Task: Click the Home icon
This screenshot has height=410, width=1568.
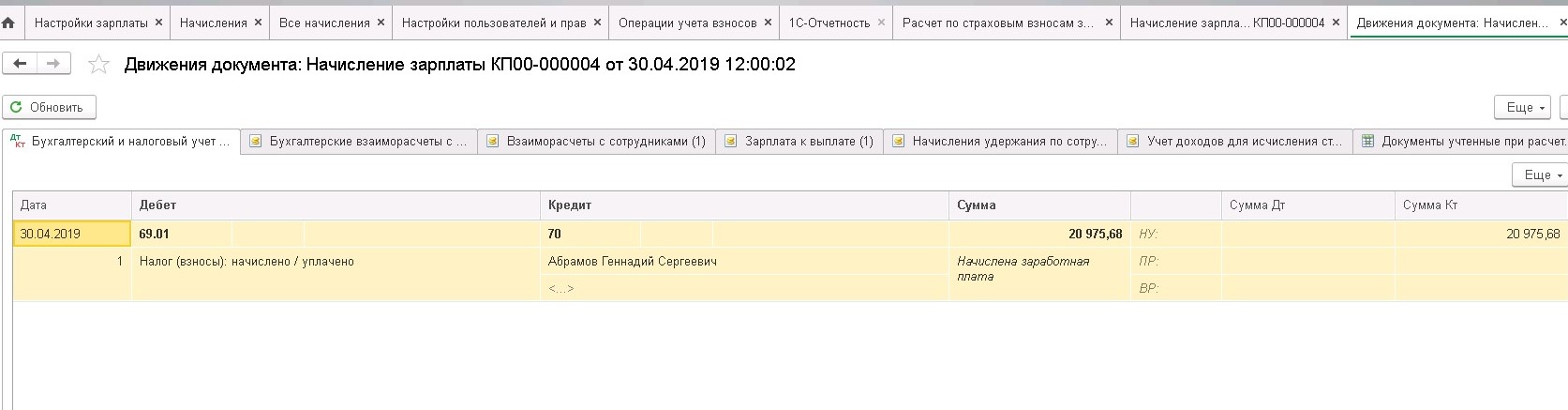Action: (x=9, y=23)
